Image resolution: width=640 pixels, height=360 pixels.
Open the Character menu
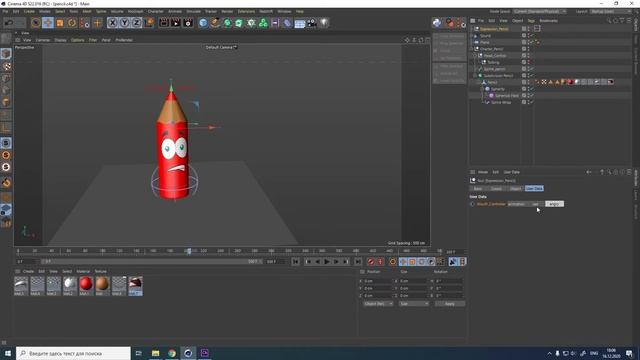156,11
